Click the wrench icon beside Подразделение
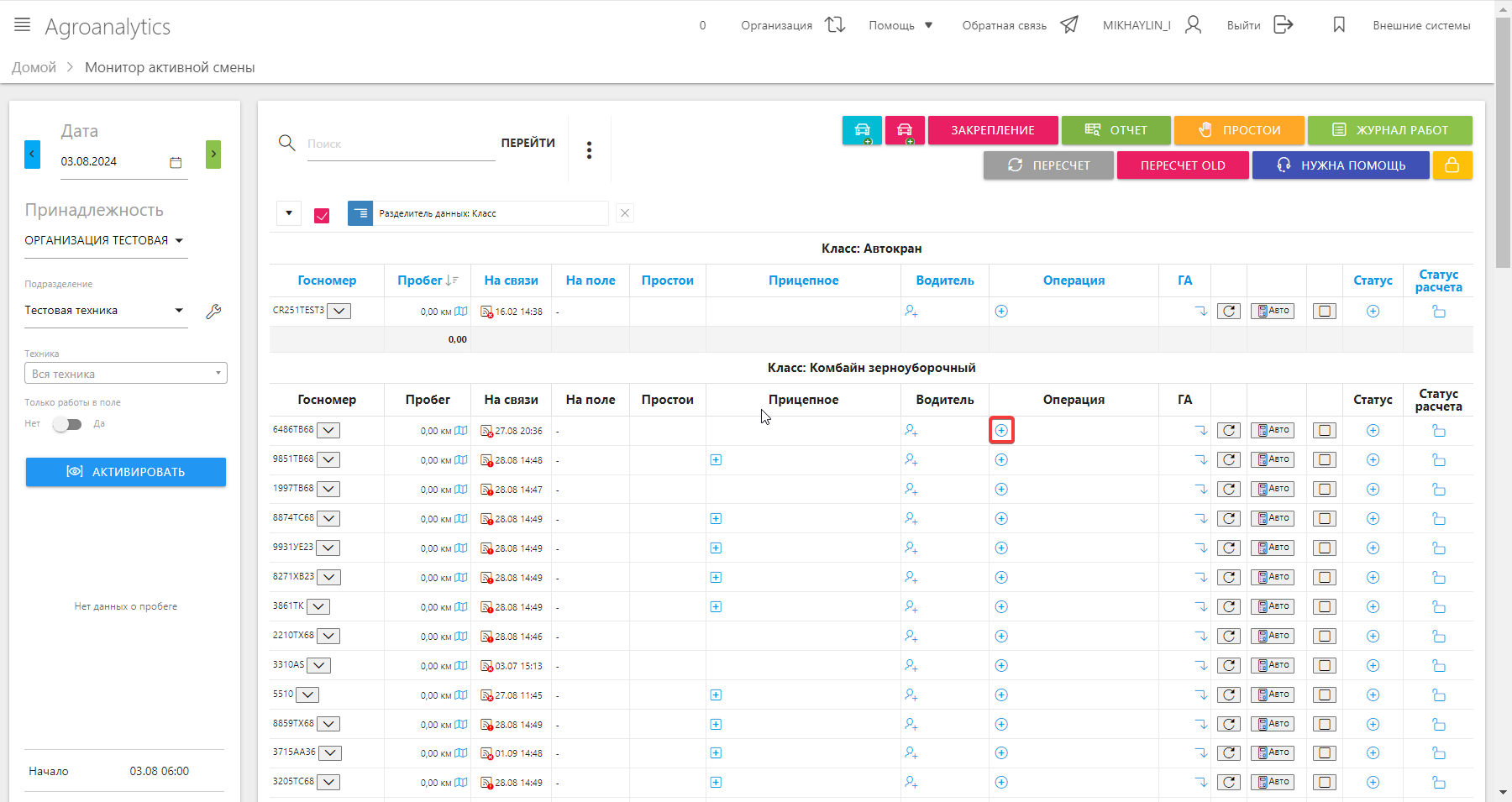 (213, 312)
